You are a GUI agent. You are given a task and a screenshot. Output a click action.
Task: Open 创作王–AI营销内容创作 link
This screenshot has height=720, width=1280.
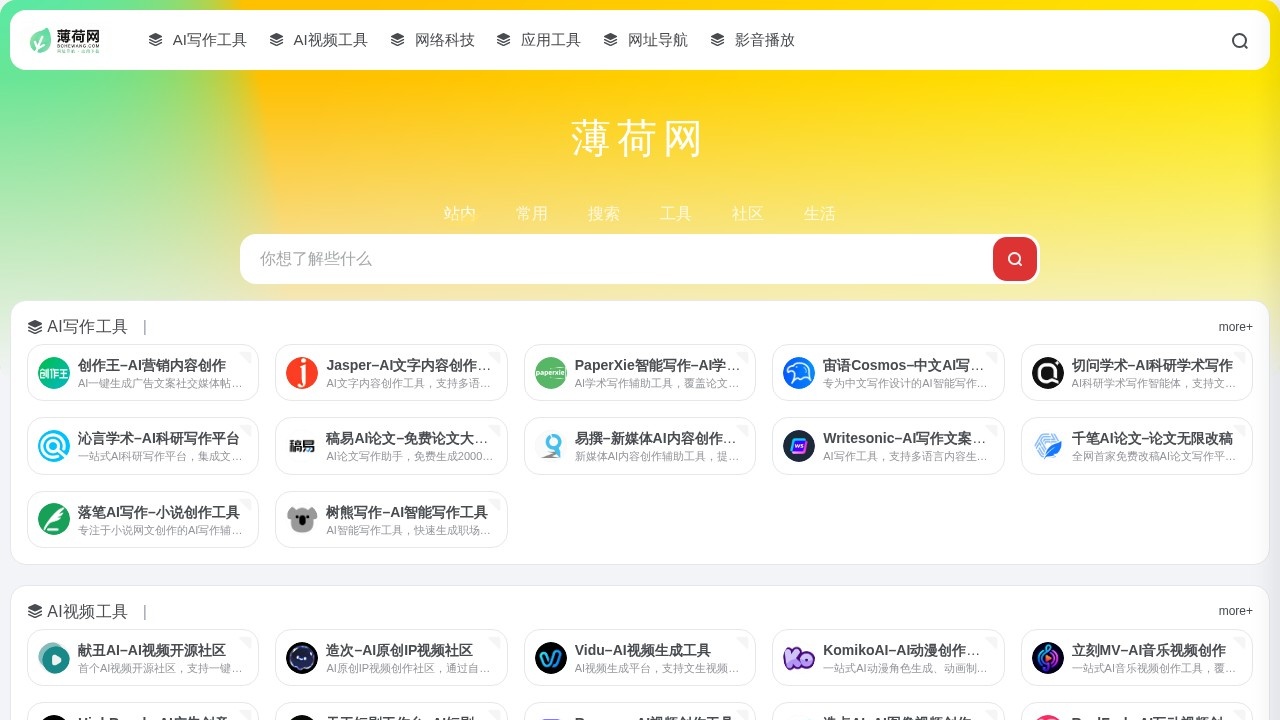coord(152,365)
